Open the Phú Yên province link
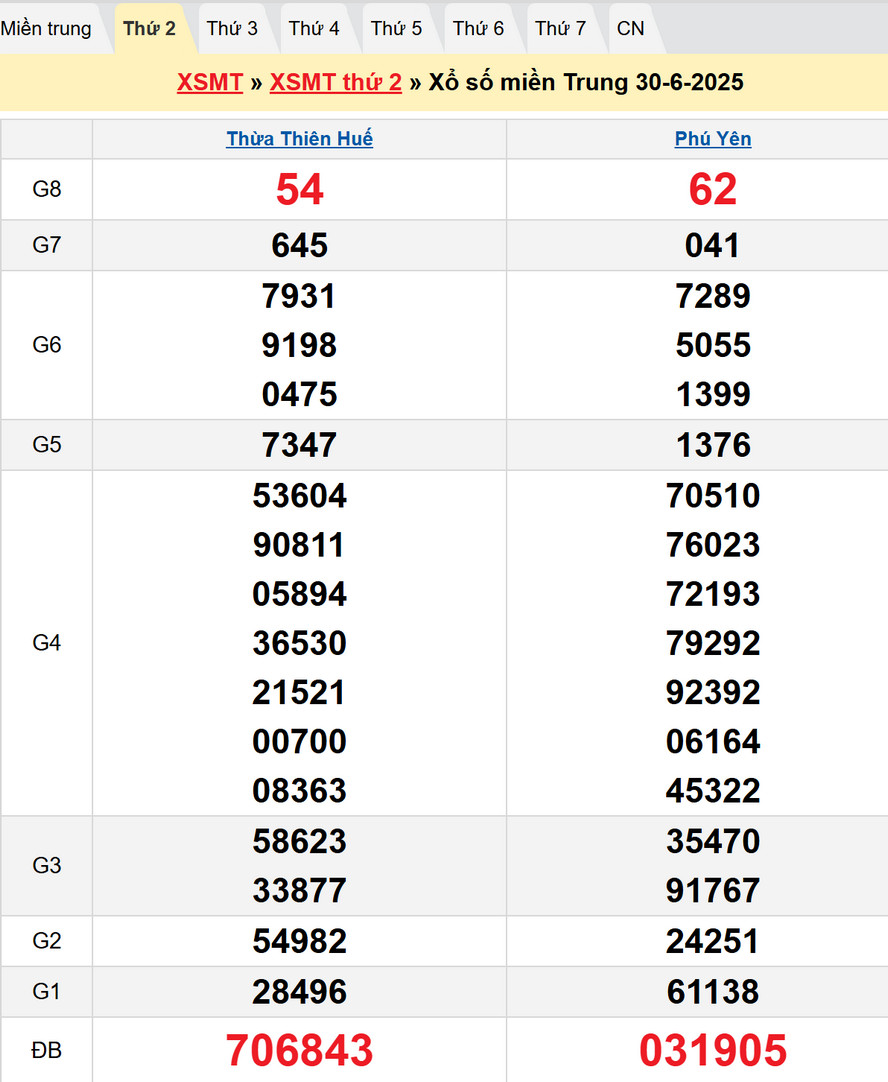This screenshot has height=1082, width=888. [713, 139]
